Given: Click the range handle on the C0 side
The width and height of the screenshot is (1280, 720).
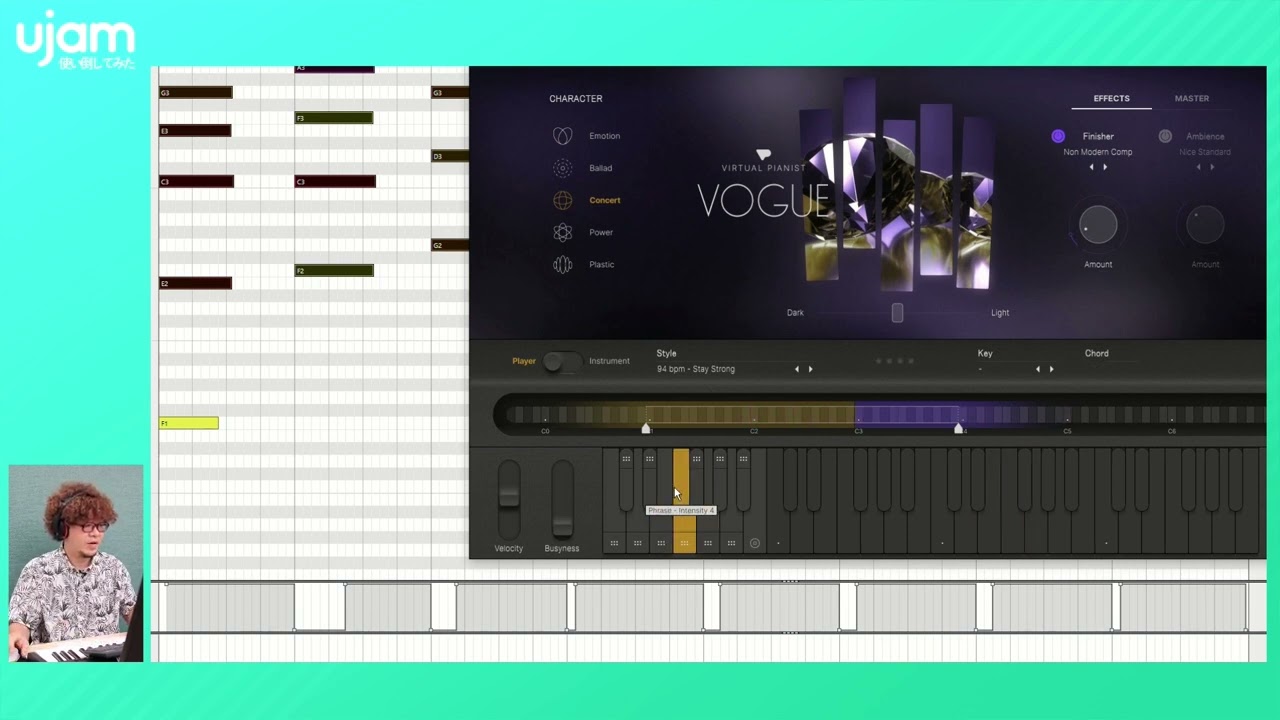Looking at the screenshot, I should click(646, 428).
